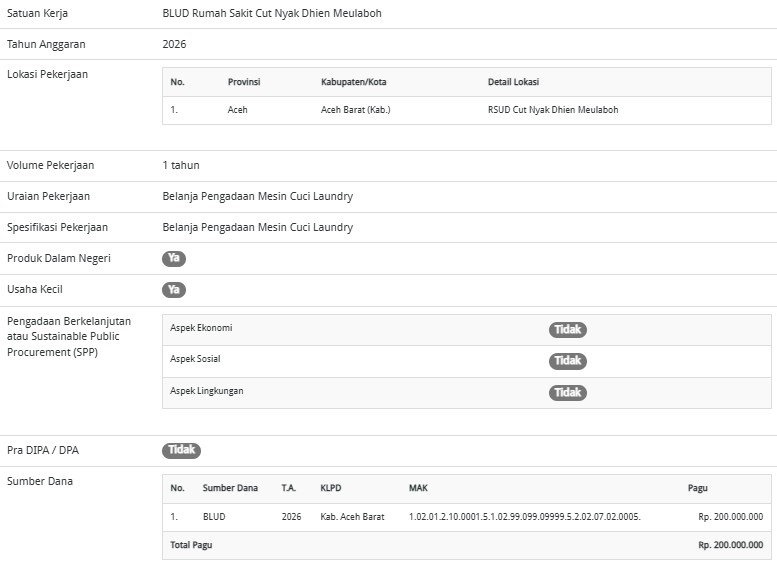Click the Provinsi column header

coord(244,82)
